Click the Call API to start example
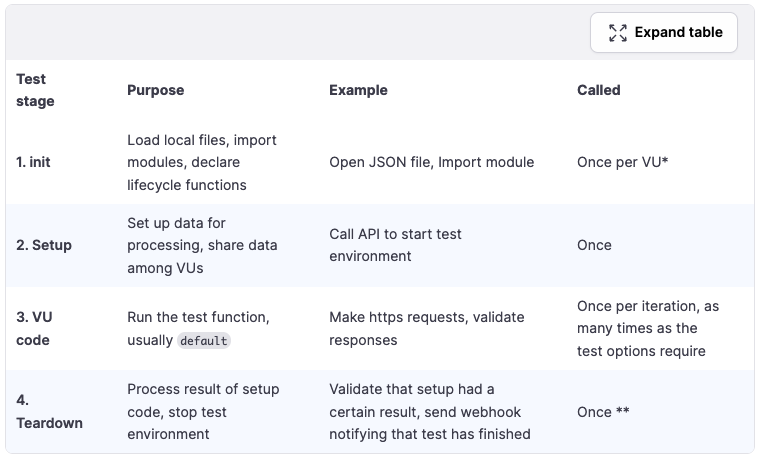 point(395,245)
